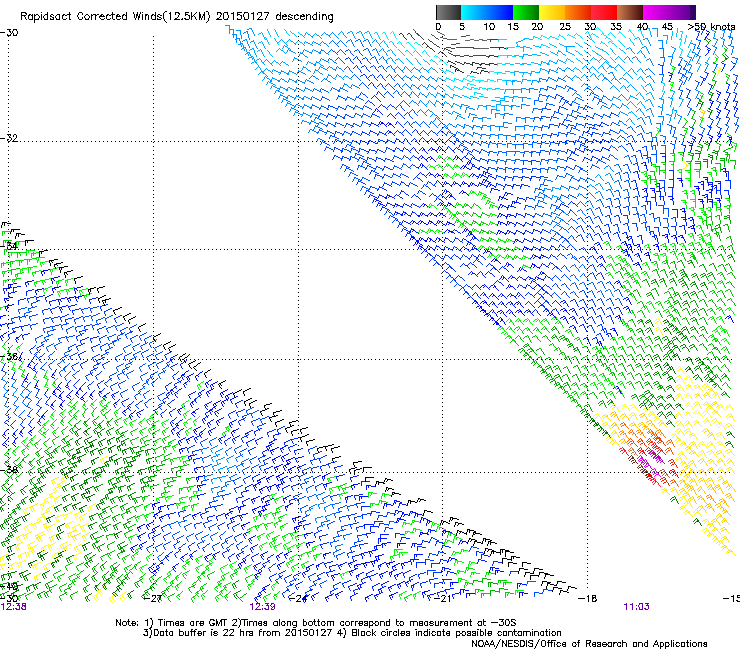Click the '-30' latitude label at top left
Viewport: 740px width, 650px height.
pyautogui.click(x=9, y=32)
